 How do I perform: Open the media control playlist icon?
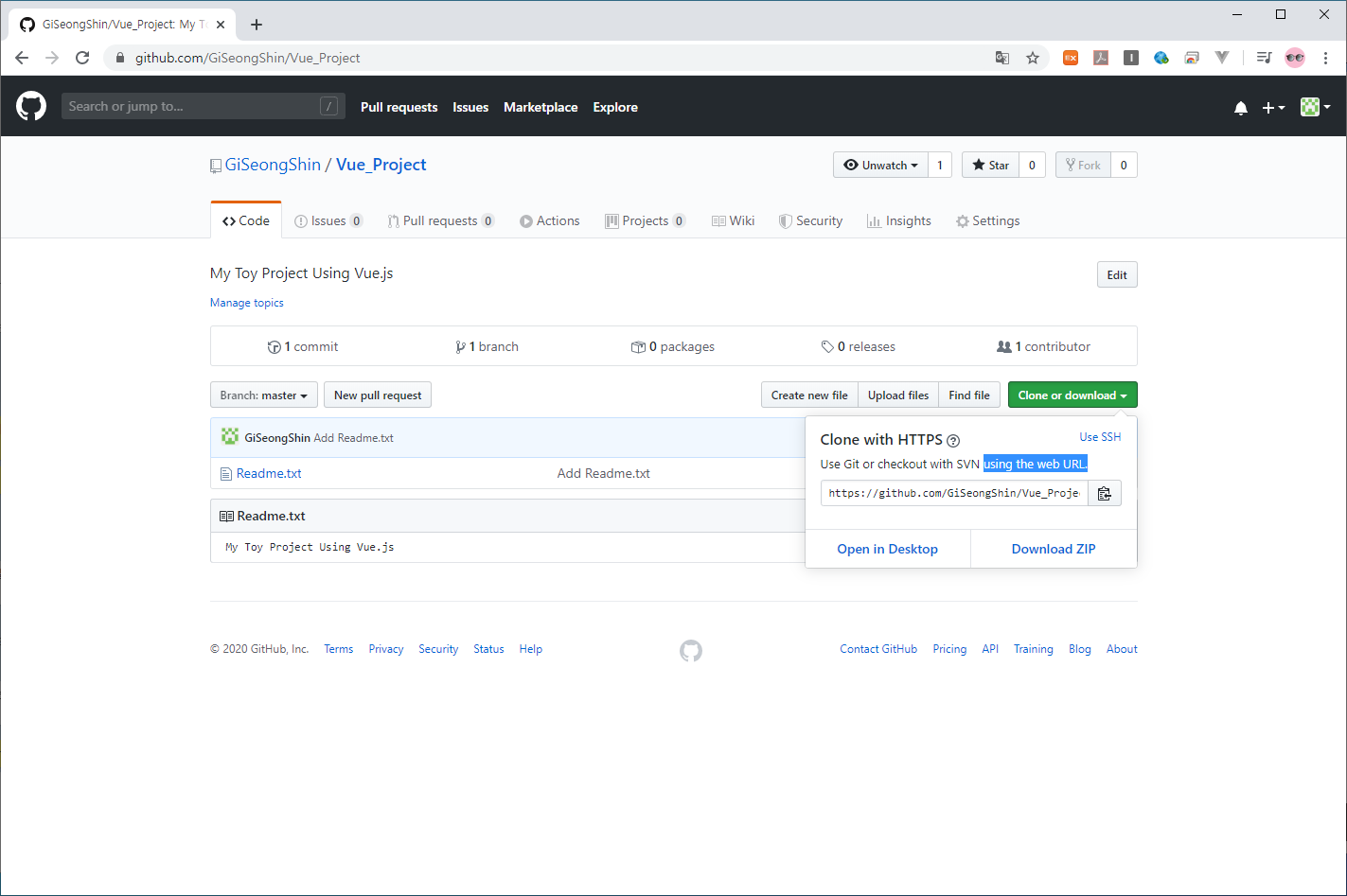(x=1264, y=58)
